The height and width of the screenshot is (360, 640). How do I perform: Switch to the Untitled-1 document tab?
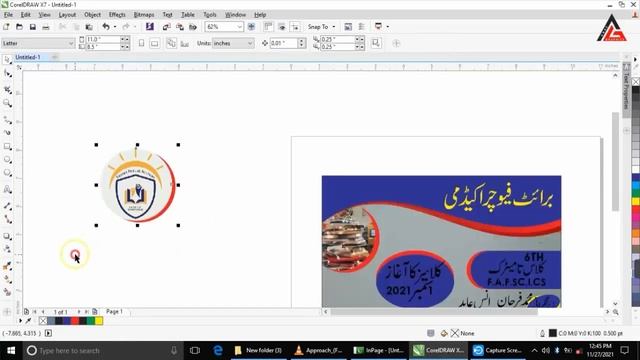coord(28,57)
